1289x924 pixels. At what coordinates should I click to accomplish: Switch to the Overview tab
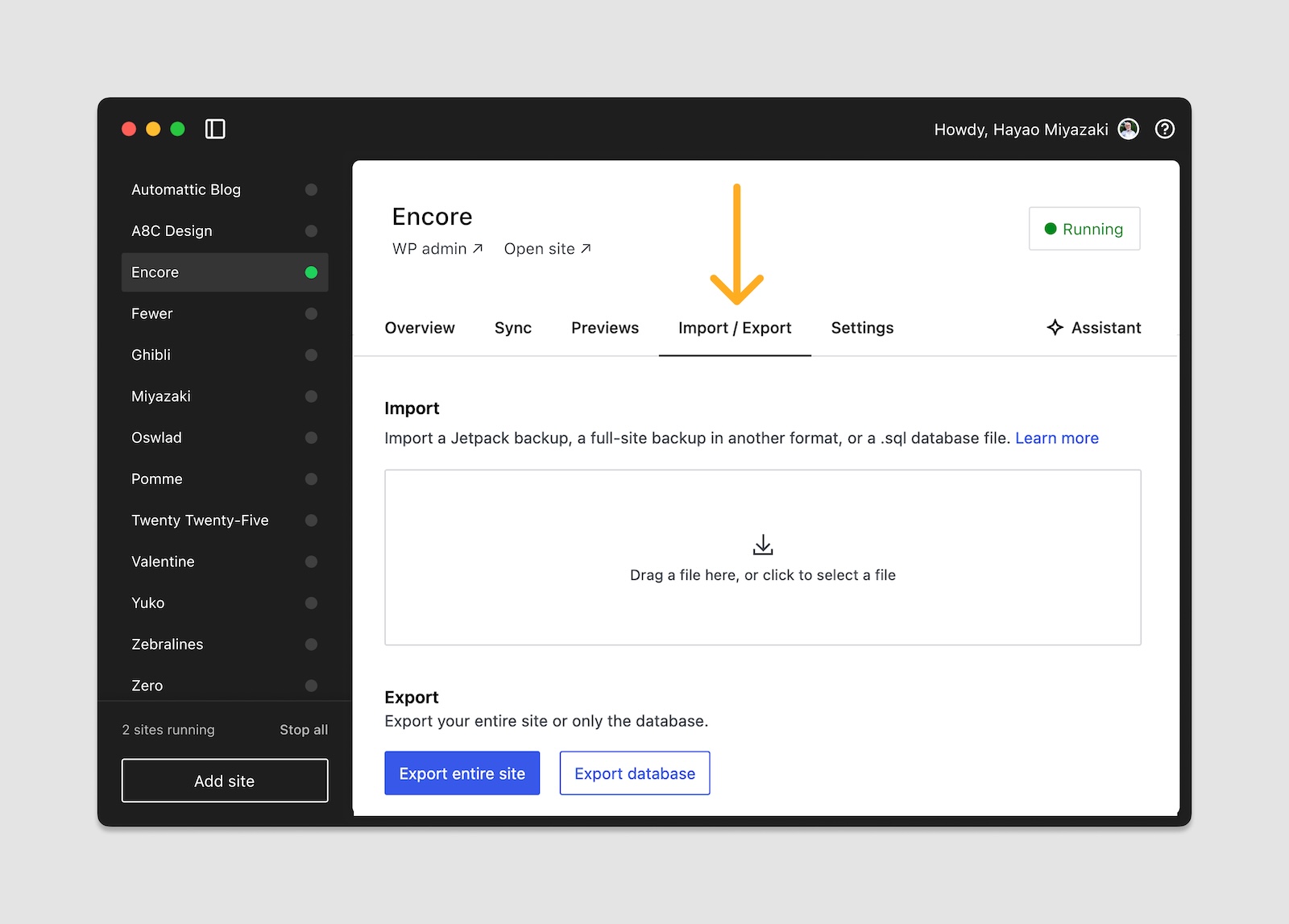(x=420, y=328)
